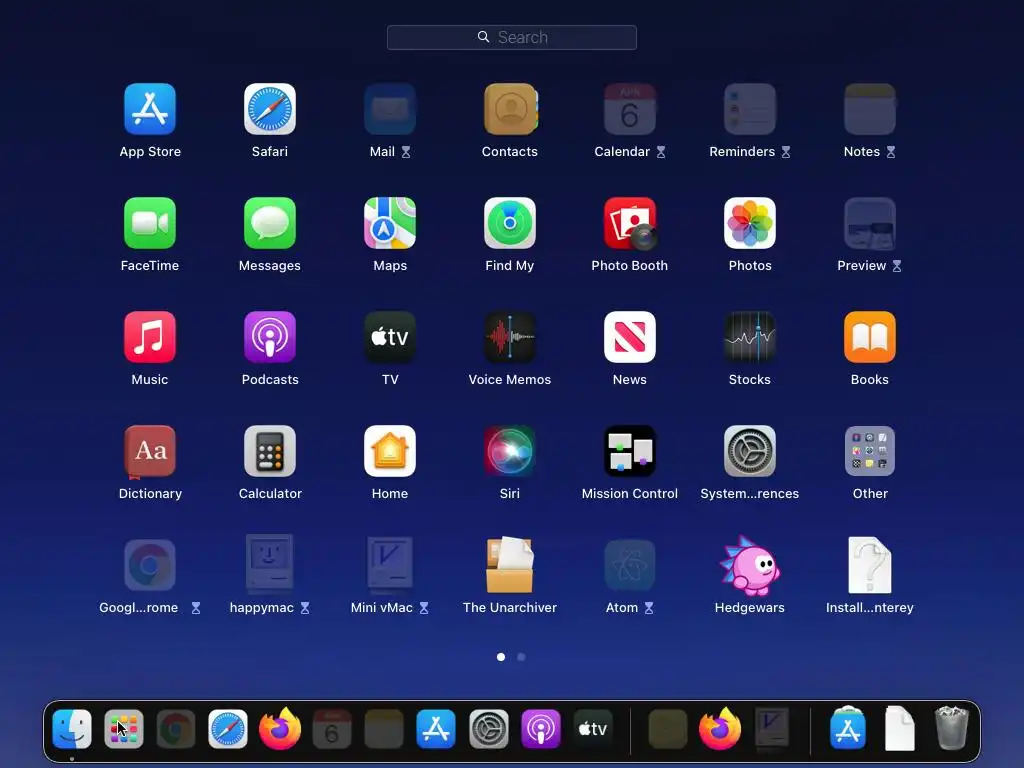Open the Dictionary app
Image resolution: width=1024 pixels, height=768 pixels.
(x=150, y=451)
